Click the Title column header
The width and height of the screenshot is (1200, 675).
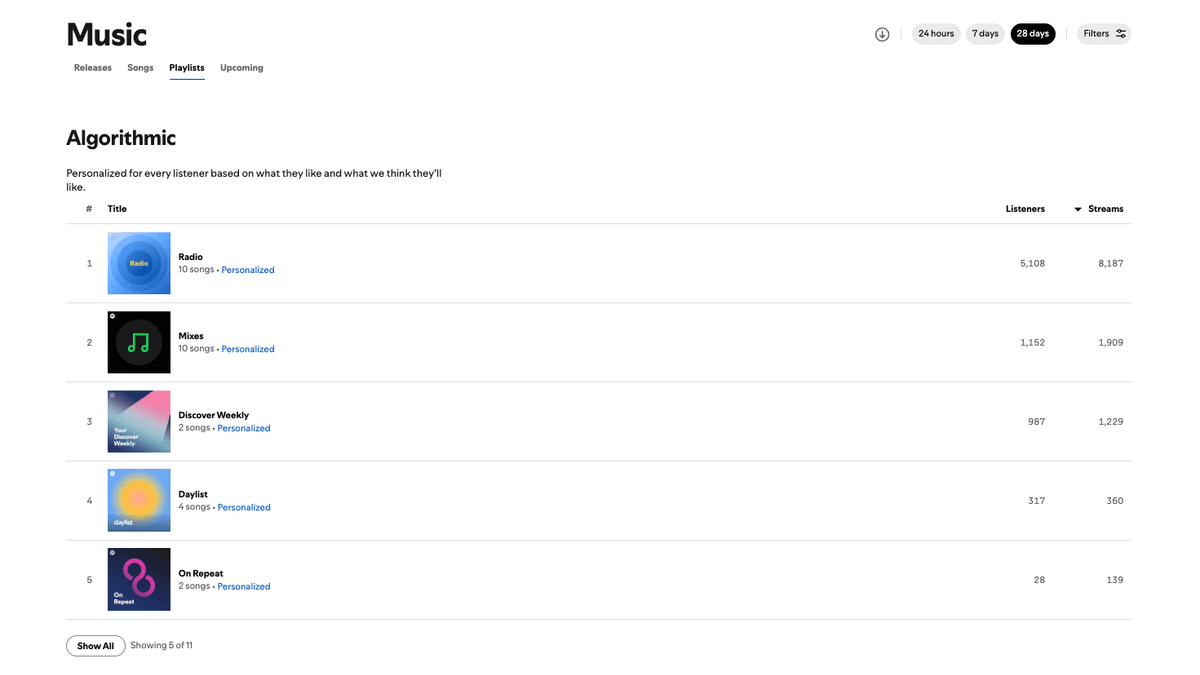[117, 209]
